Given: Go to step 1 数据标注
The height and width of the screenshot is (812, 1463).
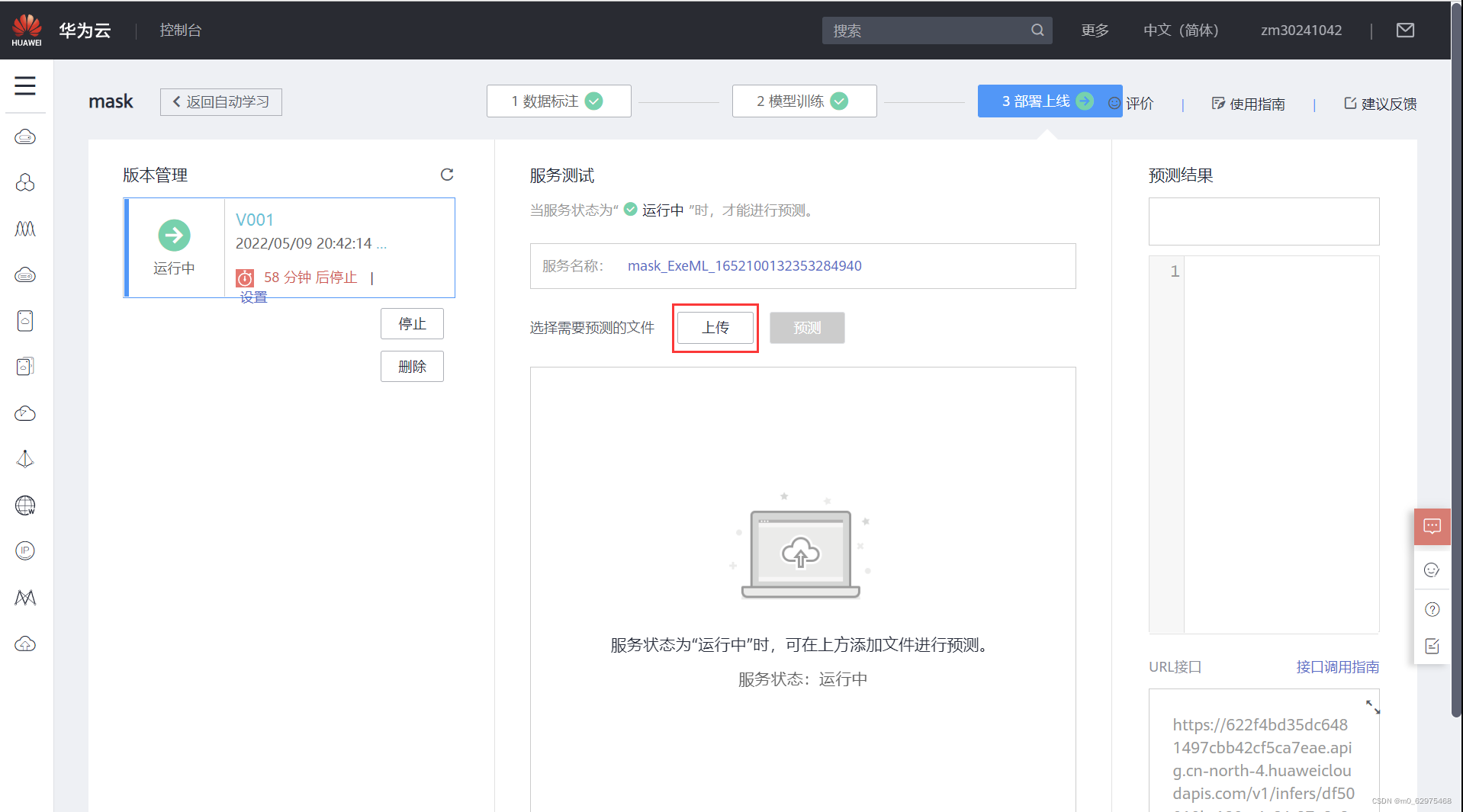Looking at the screenshot, I should coord(558,101).
